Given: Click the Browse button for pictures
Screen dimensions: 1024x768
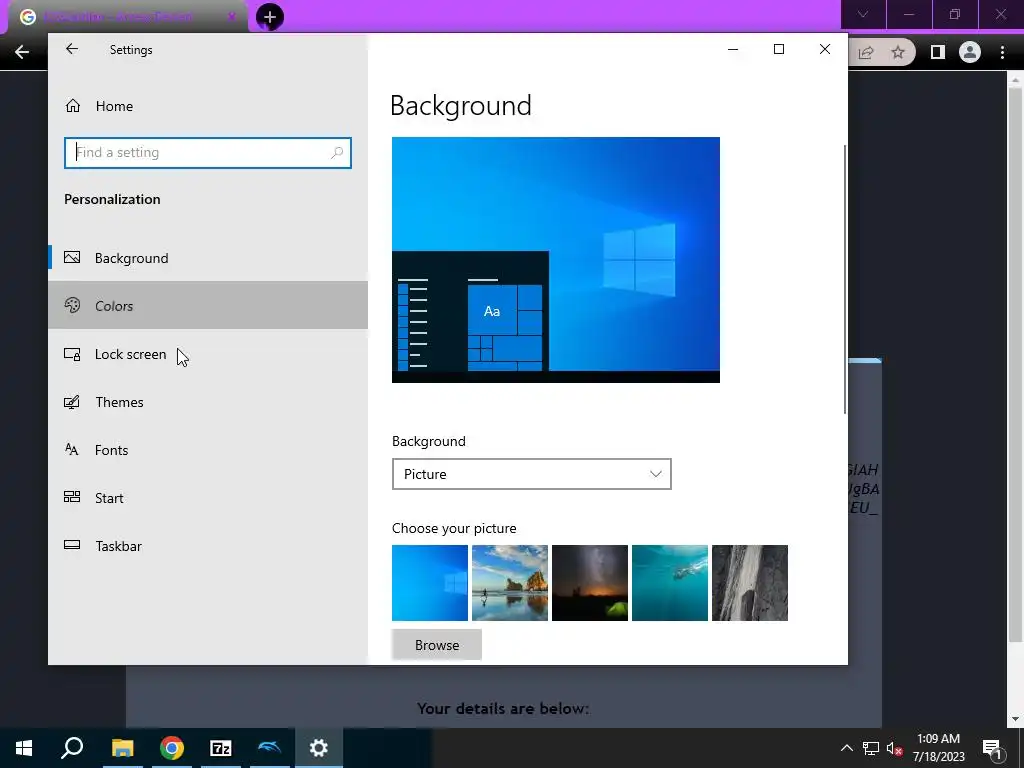Looking at the screenshot, I should coord(437,645).
